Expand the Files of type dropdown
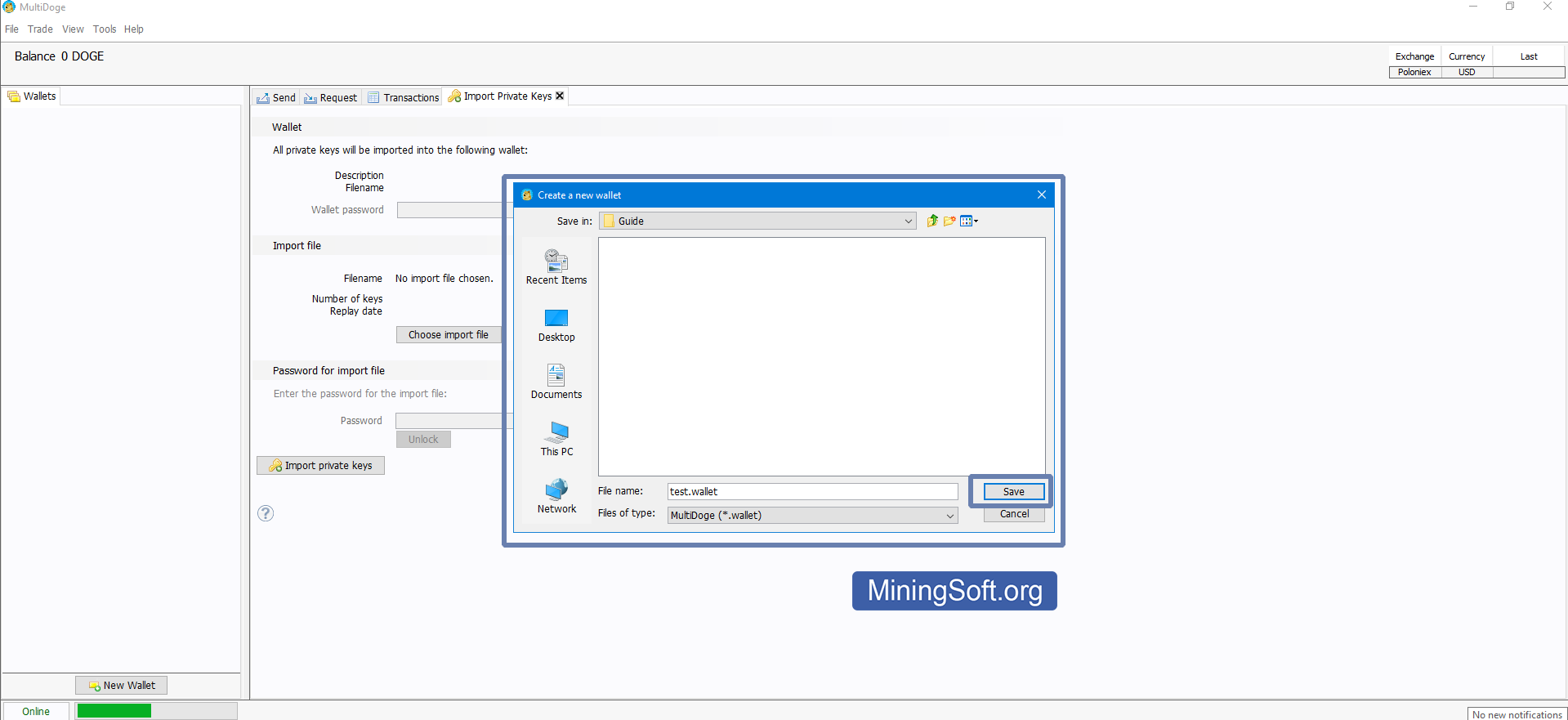The image size is (1568, 720). click(x=950, y=516)
